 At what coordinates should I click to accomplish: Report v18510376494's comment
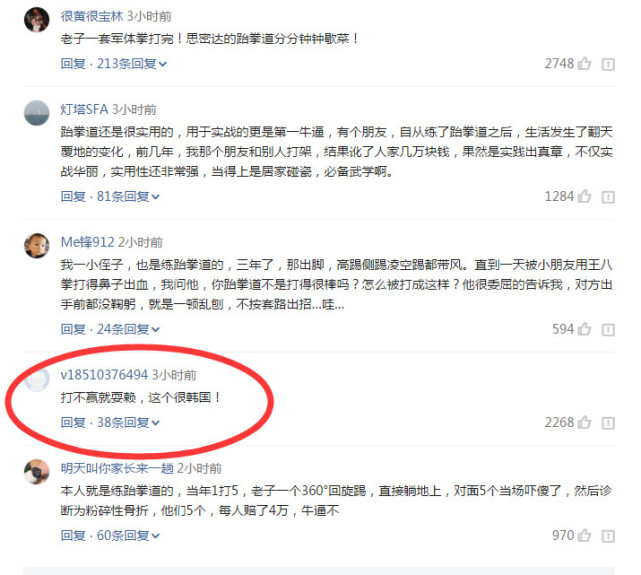(608, 423)
